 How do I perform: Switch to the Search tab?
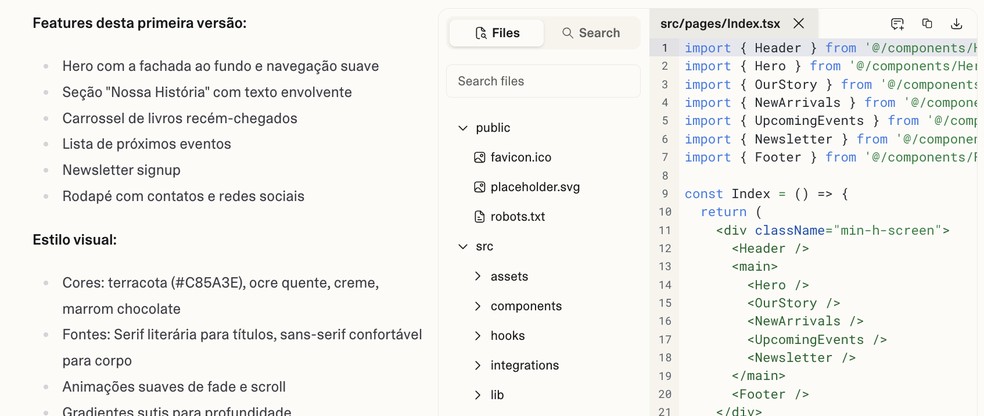point(590,33)
